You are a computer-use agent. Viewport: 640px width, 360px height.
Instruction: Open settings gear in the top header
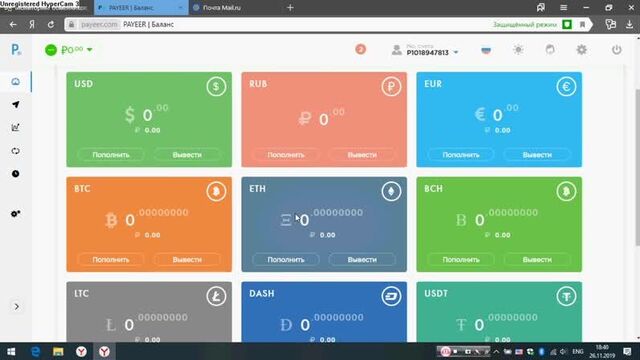point(582,50)
